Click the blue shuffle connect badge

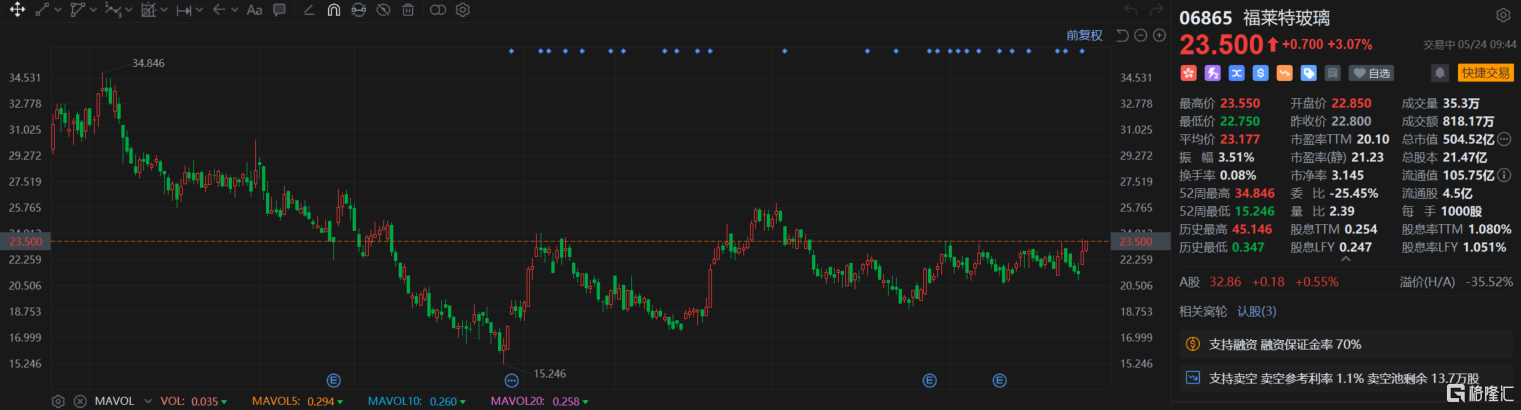click(1237, 73)
